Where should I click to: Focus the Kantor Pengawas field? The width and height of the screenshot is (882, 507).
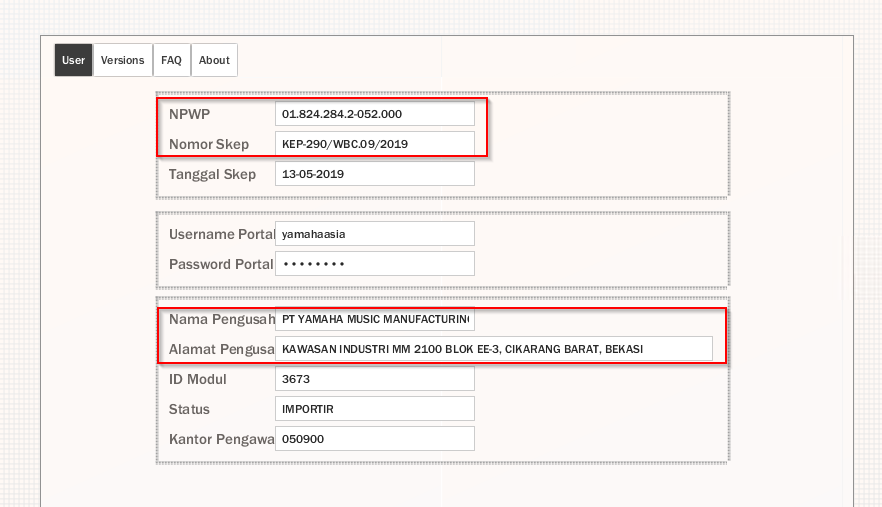click(x=374, y=439)
